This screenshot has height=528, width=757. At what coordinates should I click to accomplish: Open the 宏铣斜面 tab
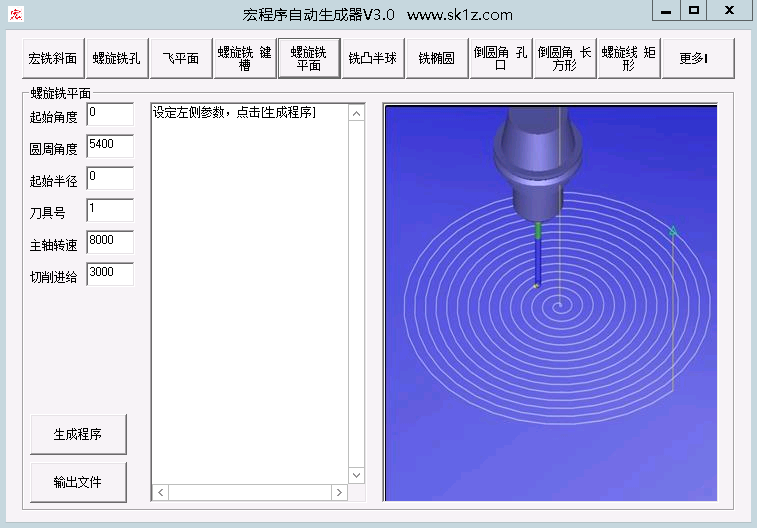[x=53, y=58]
